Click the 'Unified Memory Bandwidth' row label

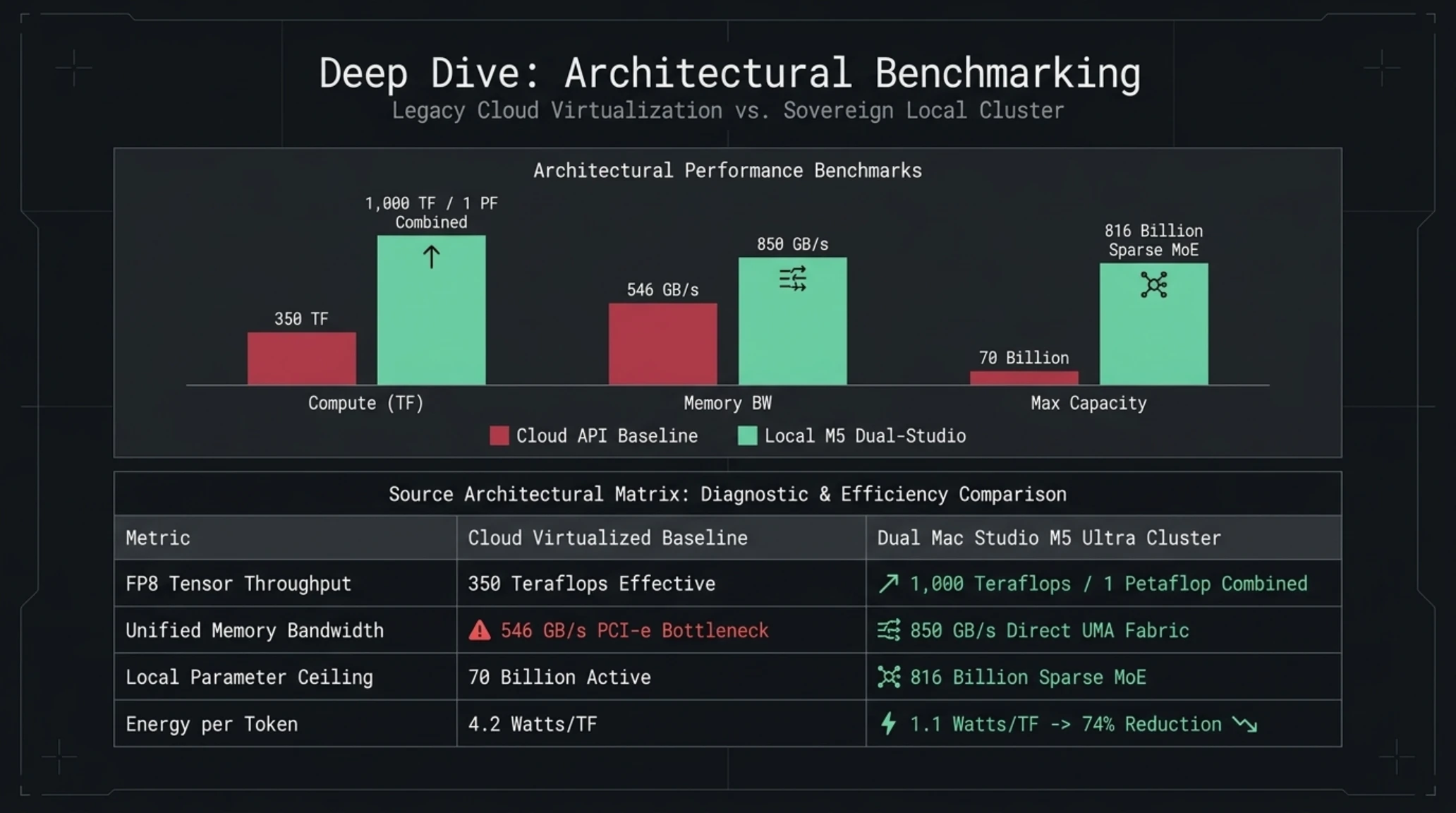[255, 630]
